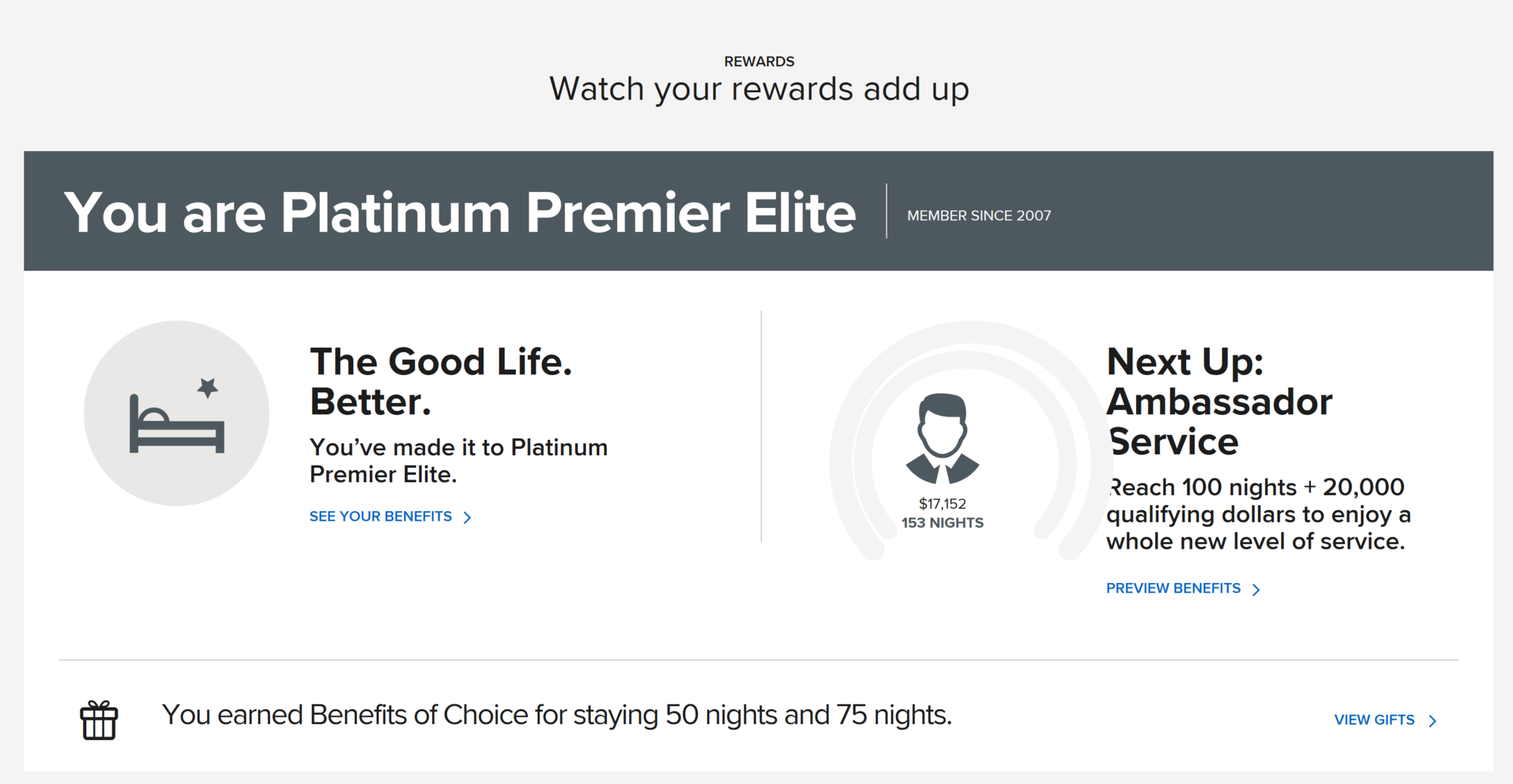The image size is (1513, 784).
Task: Follow the View Gifts link
Action: coord(1374,720)
